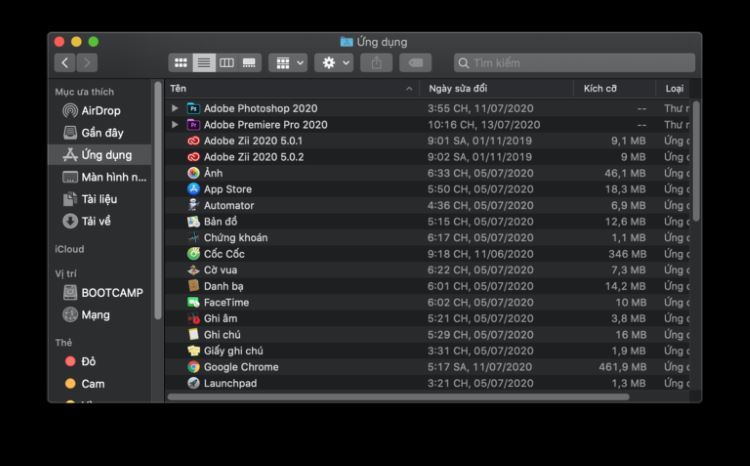Select the Chứng khoán app icon
Viewport: 750px width, 466px height.
tap(193, 238)
